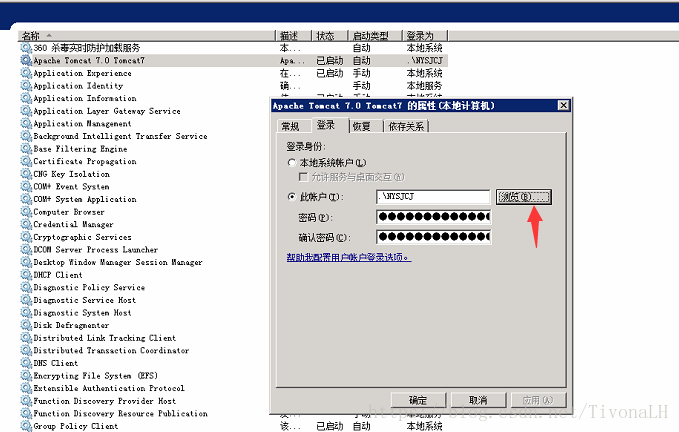
Task: Click the 浏览 button
Action: [x=524, y=197]
